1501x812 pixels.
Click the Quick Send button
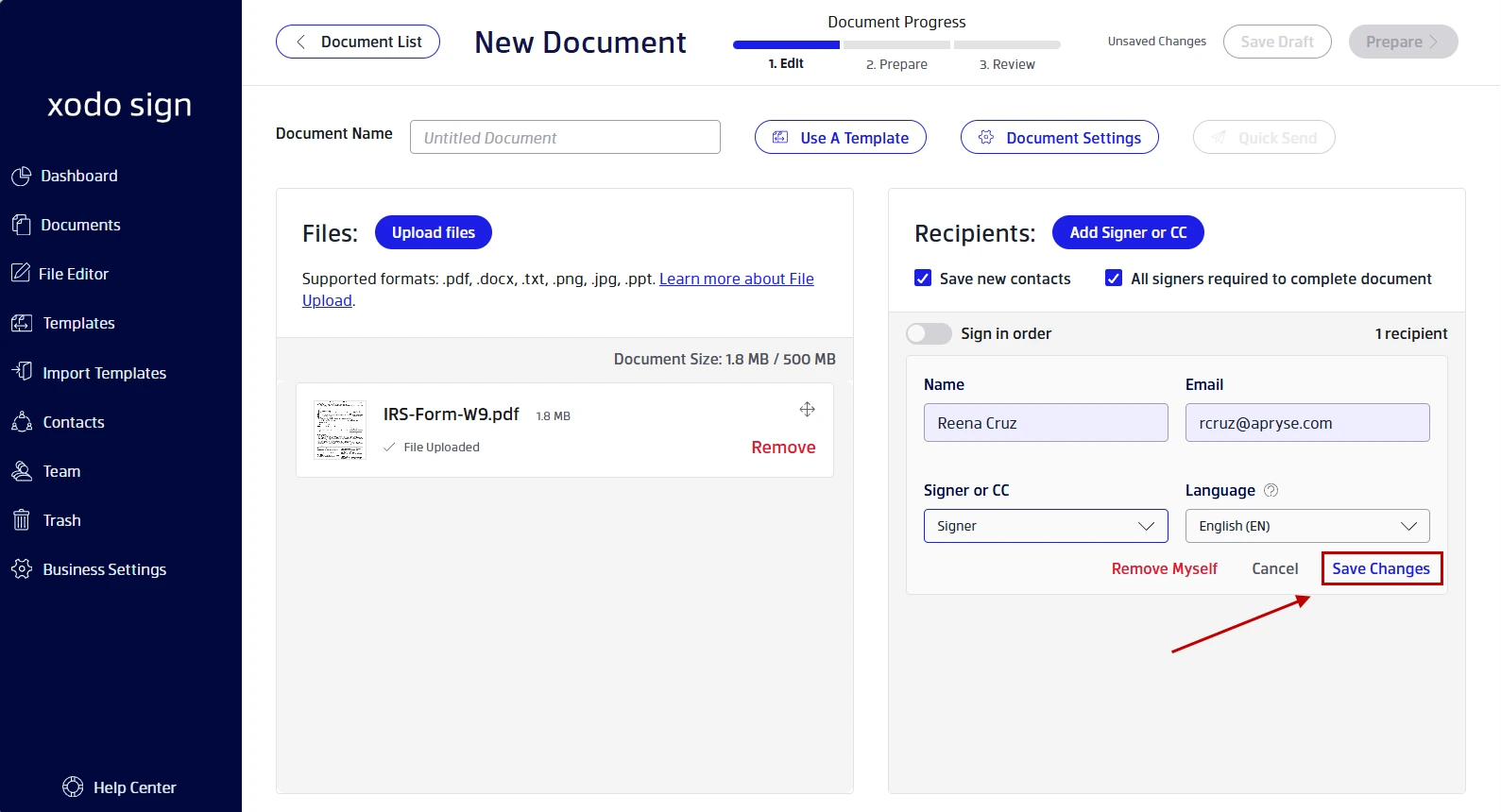[1264, 137]
